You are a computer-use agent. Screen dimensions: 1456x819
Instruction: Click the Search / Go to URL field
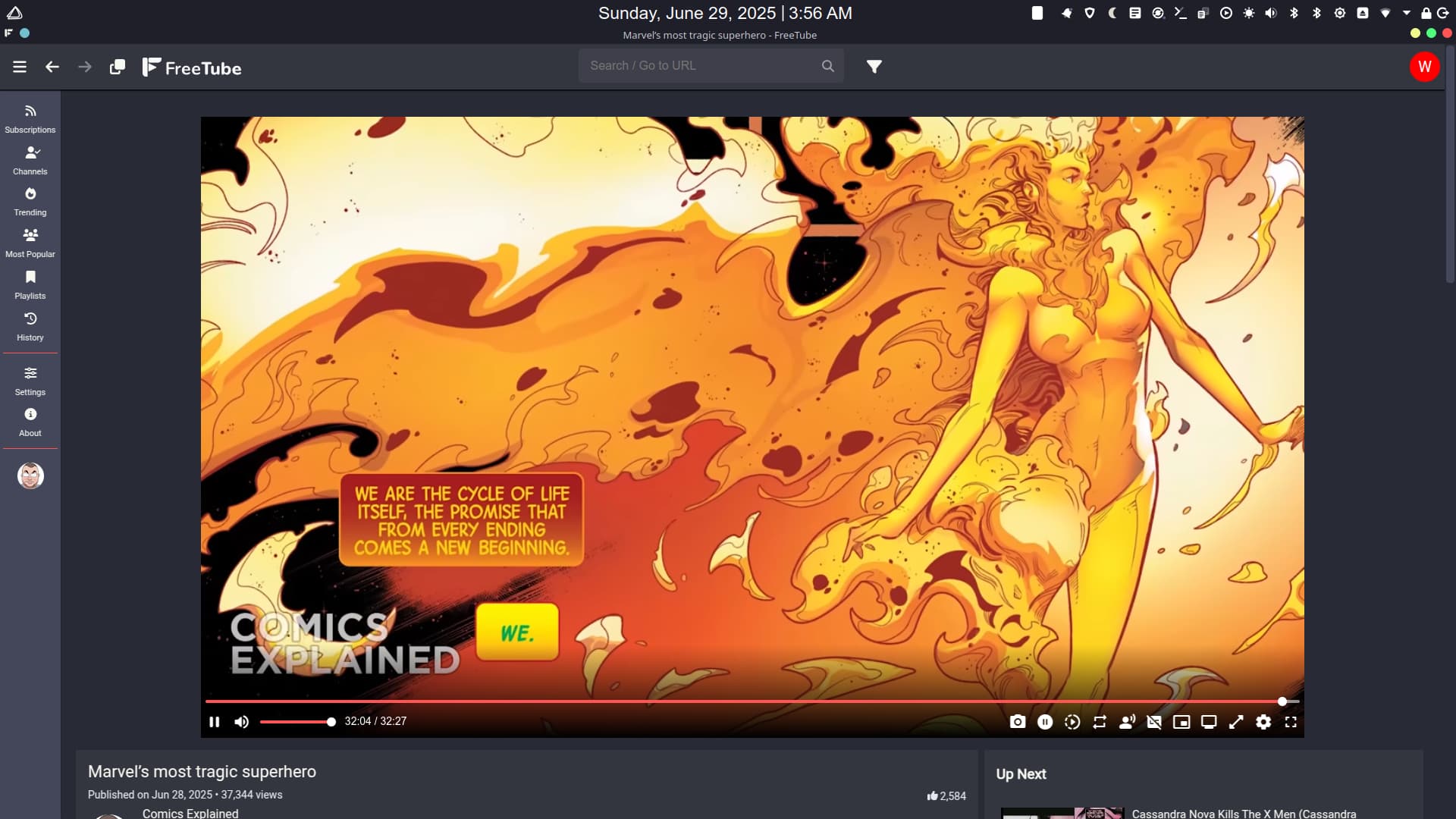[701, 66]
